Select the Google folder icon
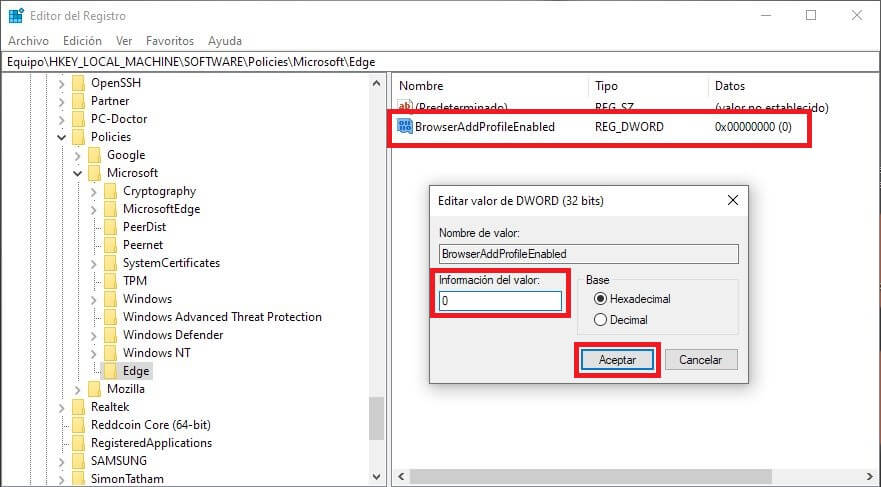This screenshot has width=881, height=487. [94, 154]
